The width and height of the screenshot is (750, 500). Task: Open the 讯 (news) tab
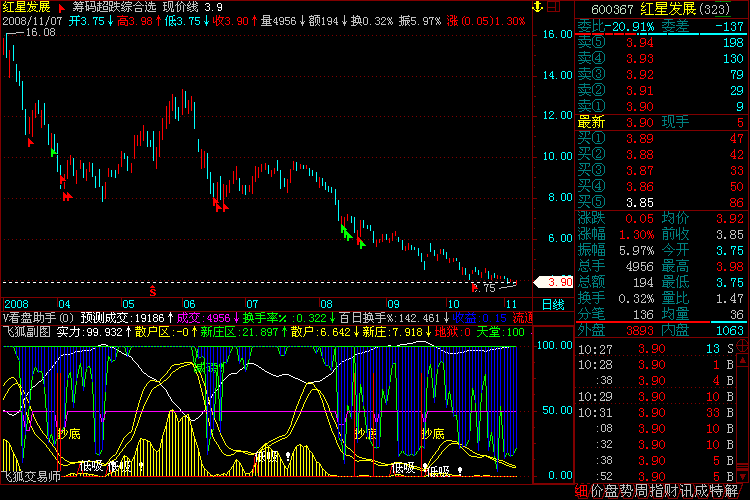tap(686, 491)
